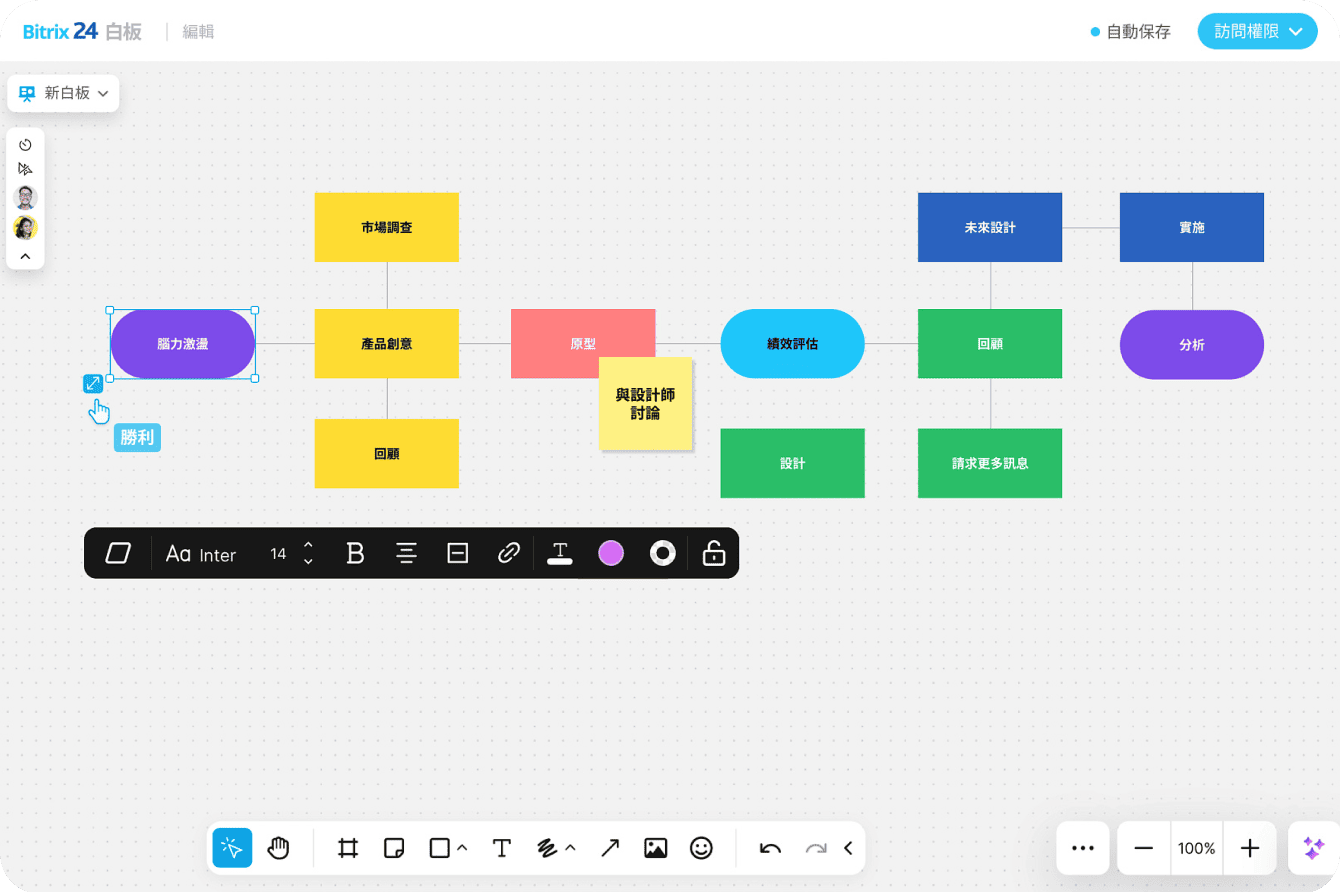The image size is (1340, 894).
Task: Toggle the lock on selected shape
Action: tap(713, 553)
